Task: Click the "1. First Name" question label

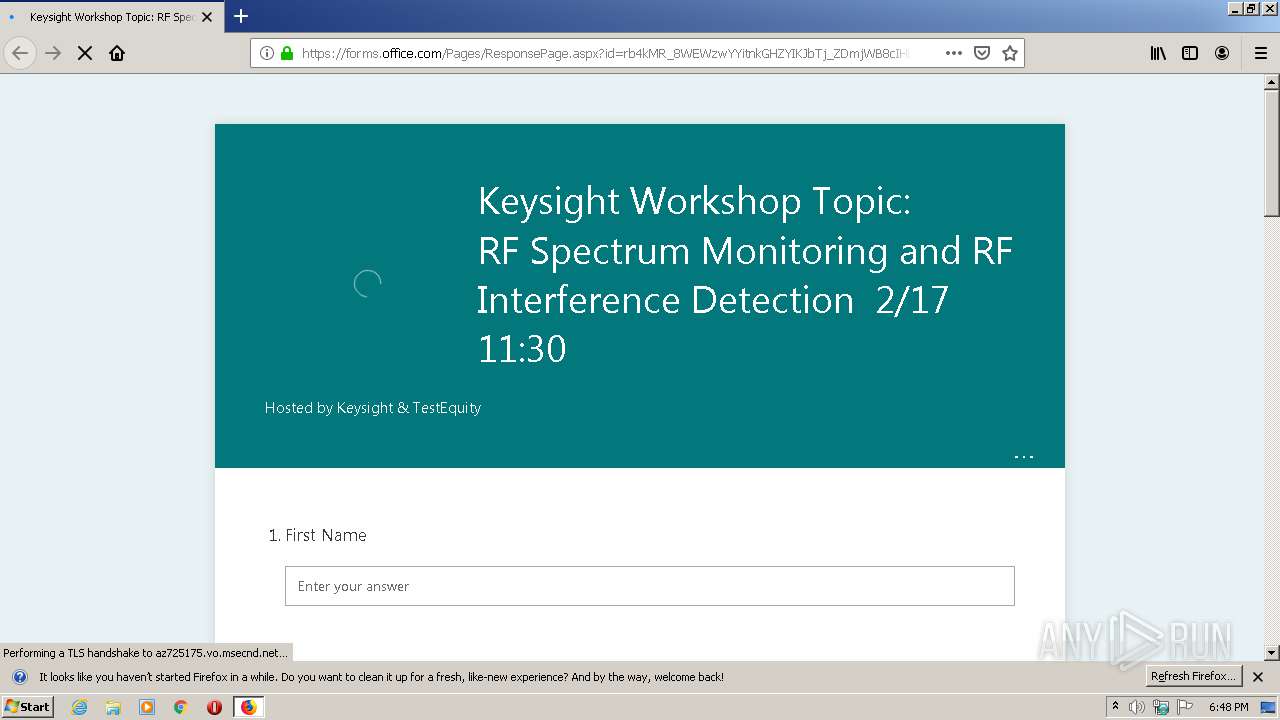Action: click(x=318, y=536)
